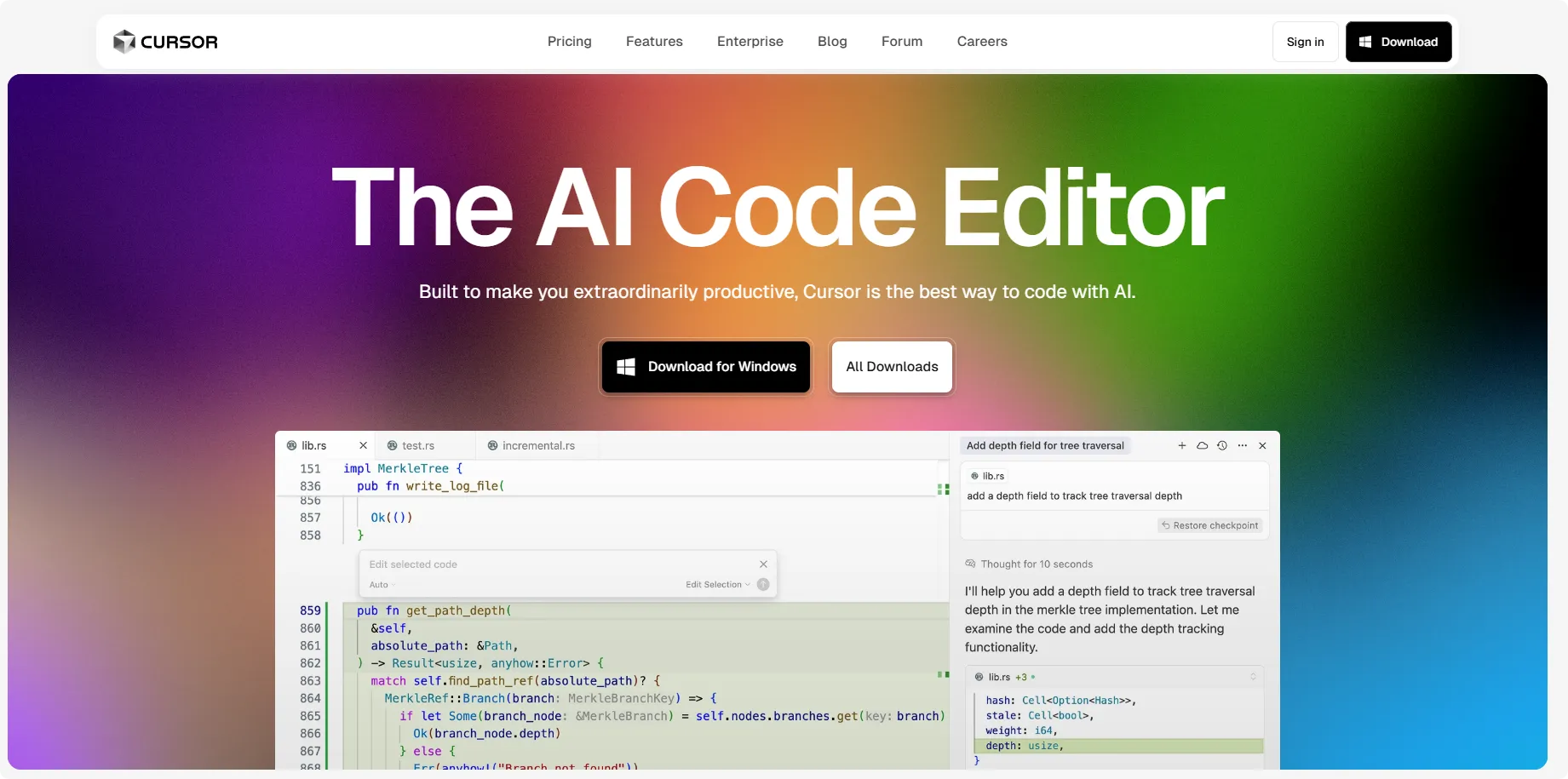1568x779 pixels.
Task: Visit the Forum link
Action: 902,42
